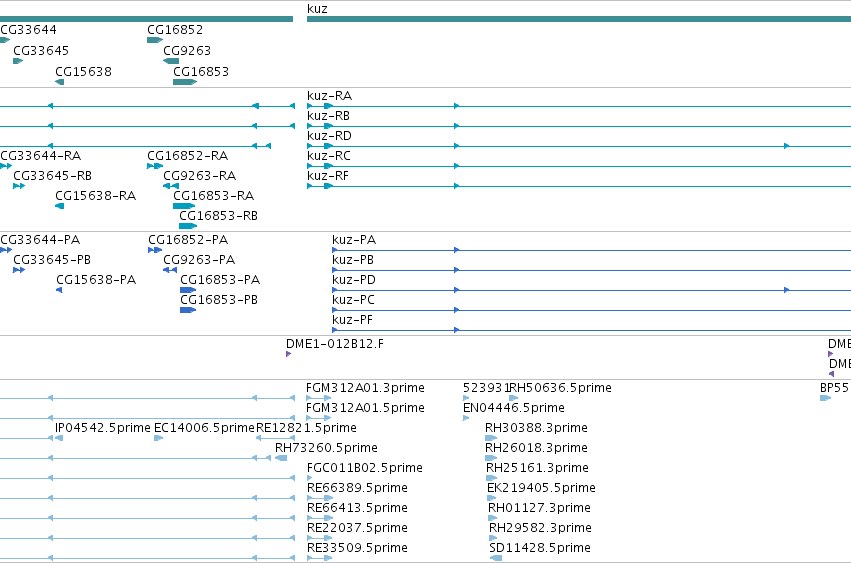Select the kuz-PA protein label
Image resolution: width=851 pixels, height=563 pixels.
354,240
